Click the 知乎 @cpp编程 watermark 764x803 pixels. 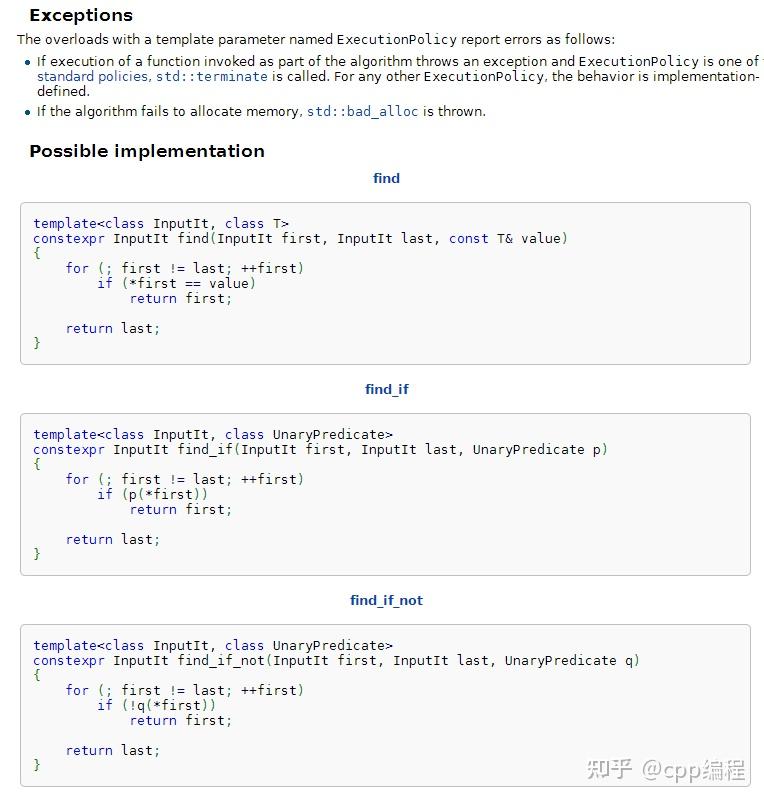click(x=666, y=770)
